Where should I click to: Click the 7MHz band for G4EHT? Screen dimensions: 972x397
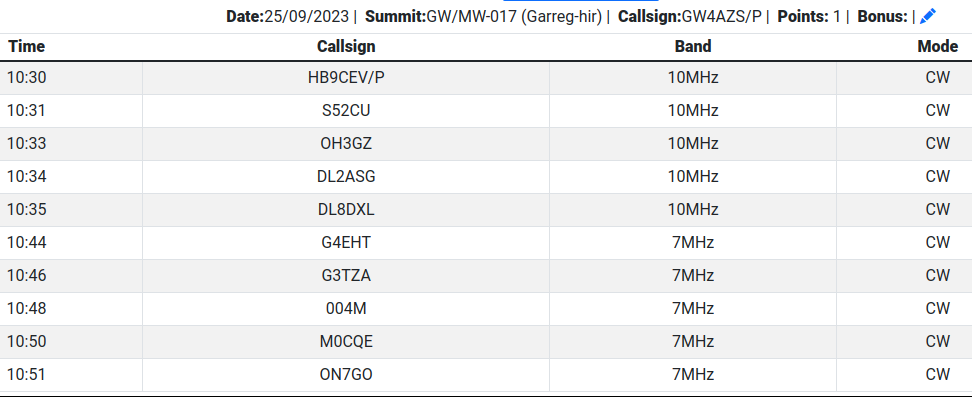[x=692, y=243]
